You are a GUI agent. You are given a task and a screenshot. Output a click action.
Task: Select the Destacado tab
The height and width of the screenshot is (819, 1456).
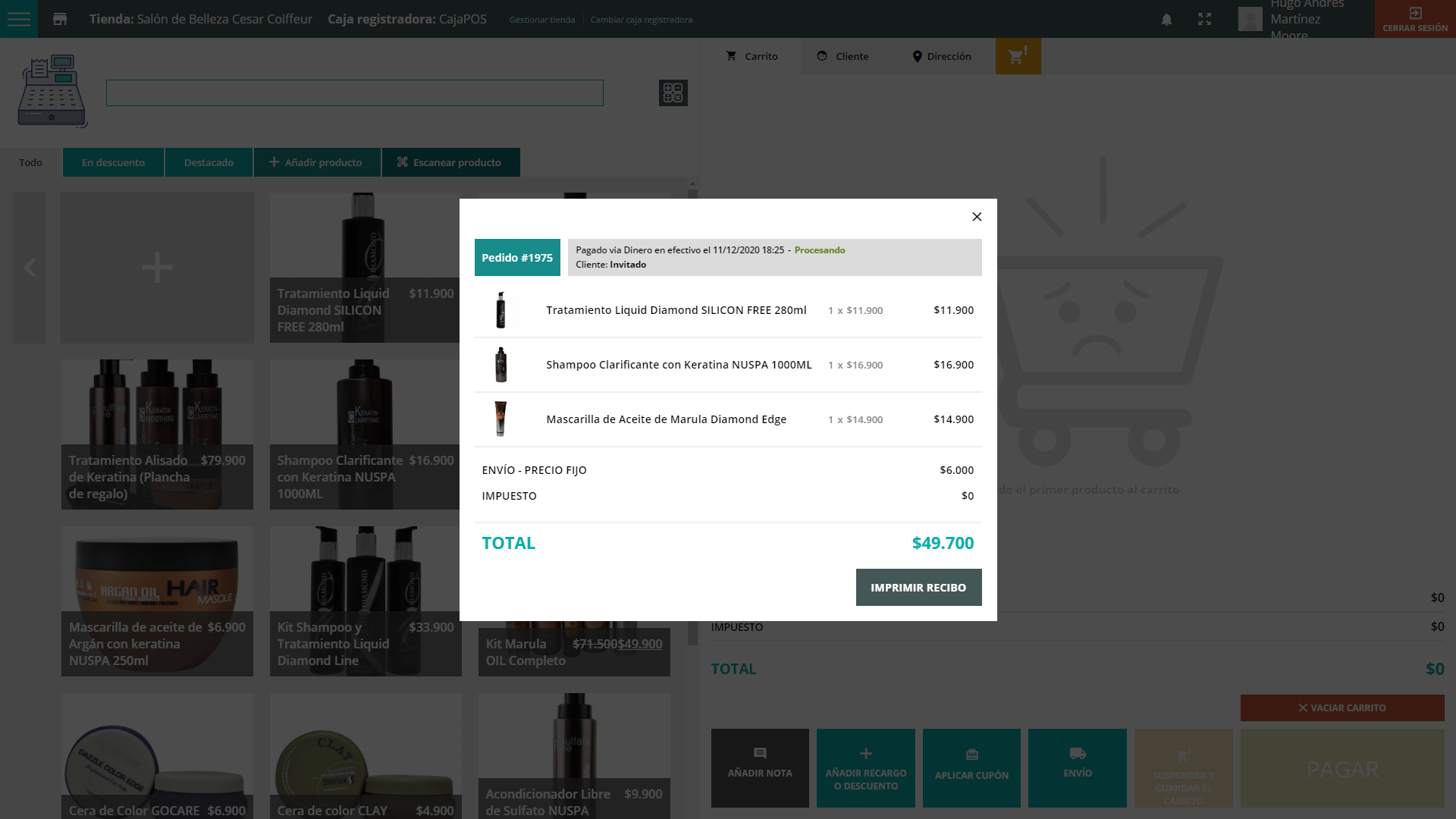click(x=209, y=162)
